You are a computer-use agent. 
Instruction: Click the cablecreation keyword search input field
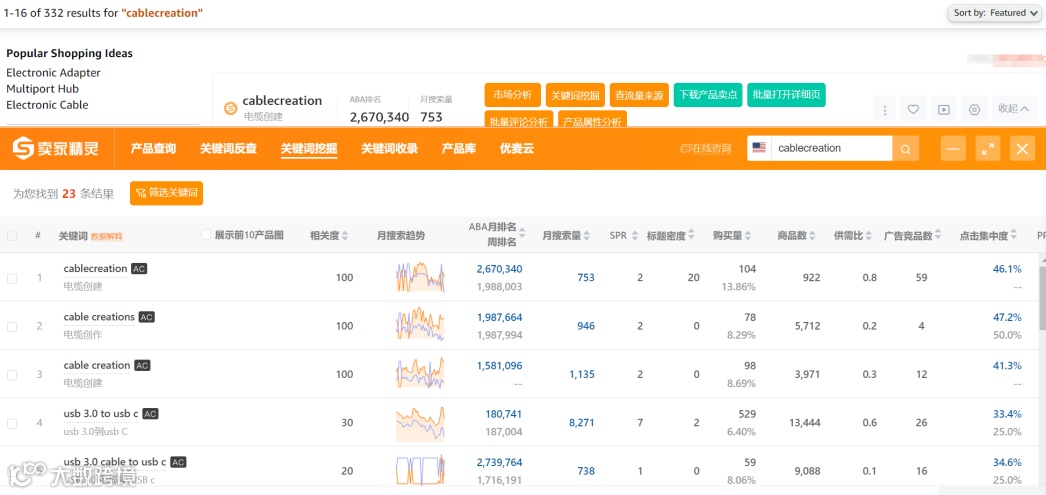[831, 148]
